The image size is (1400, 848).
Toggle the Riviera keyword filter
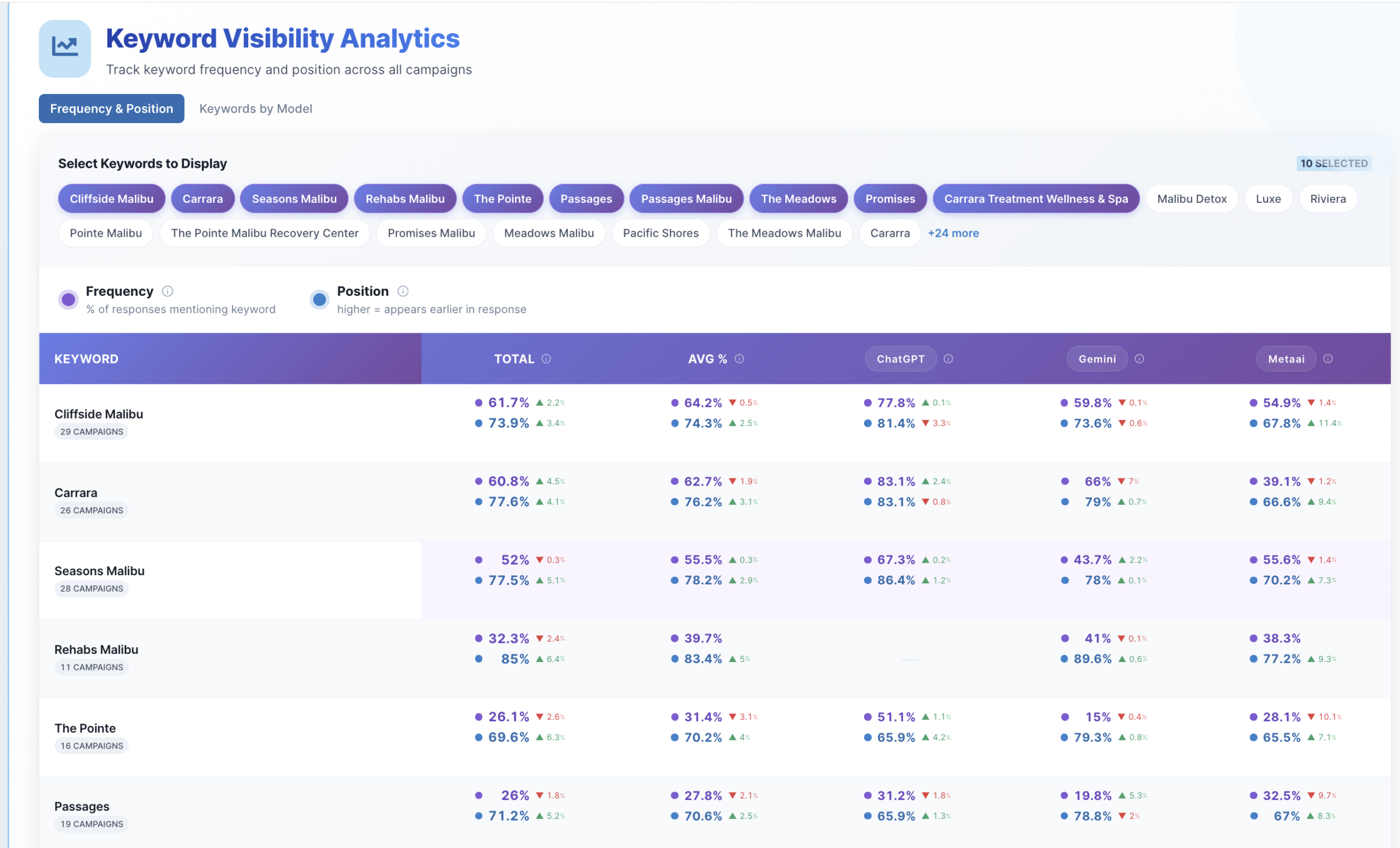1327,198
